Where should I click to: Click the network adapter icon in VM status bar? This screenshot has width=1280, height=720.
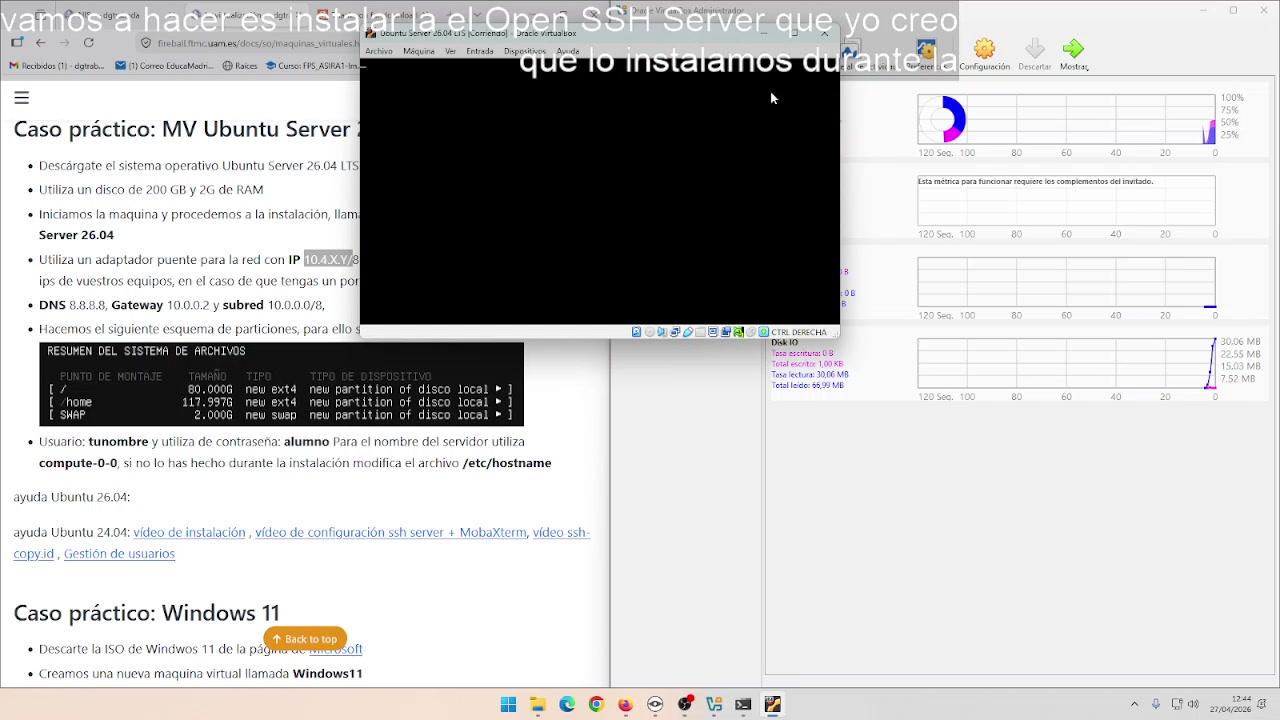675,332
